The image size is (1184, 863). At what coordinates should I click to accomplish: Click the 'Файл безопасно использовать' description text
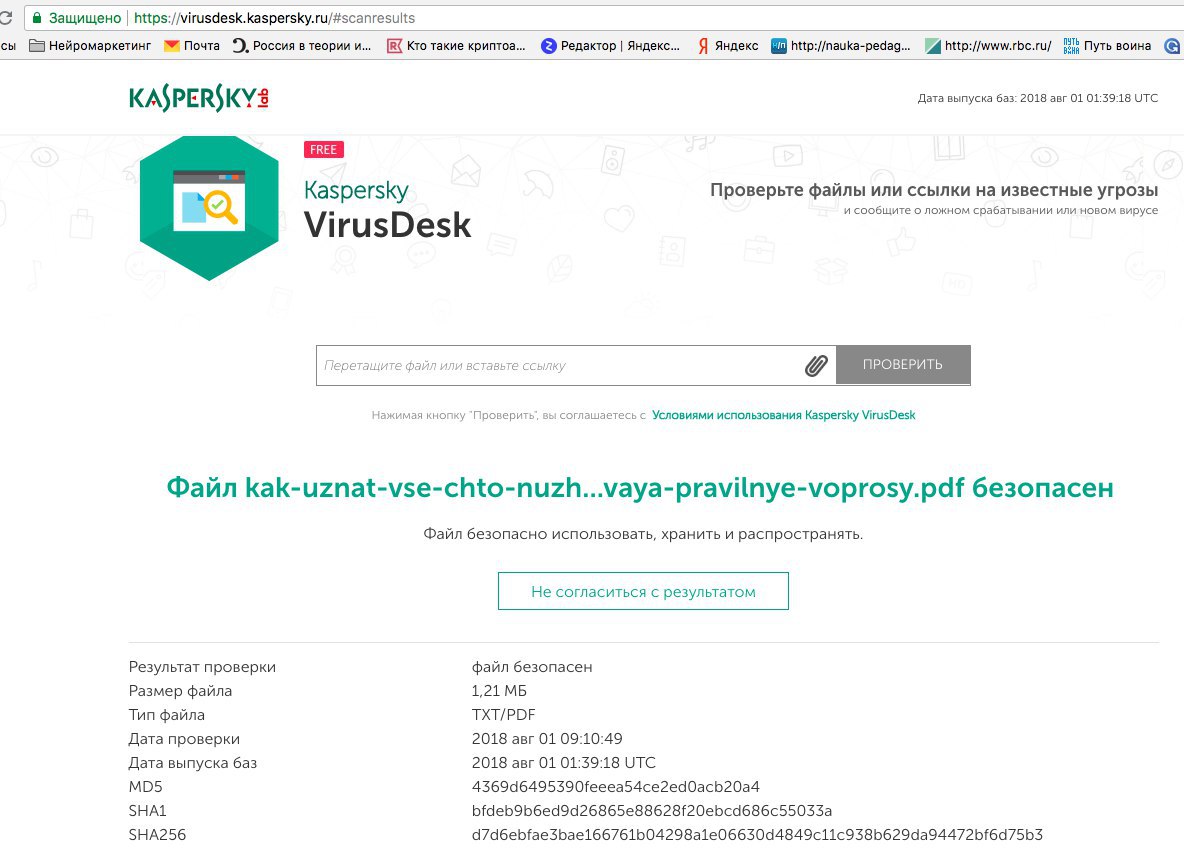[x=643, y=535]
